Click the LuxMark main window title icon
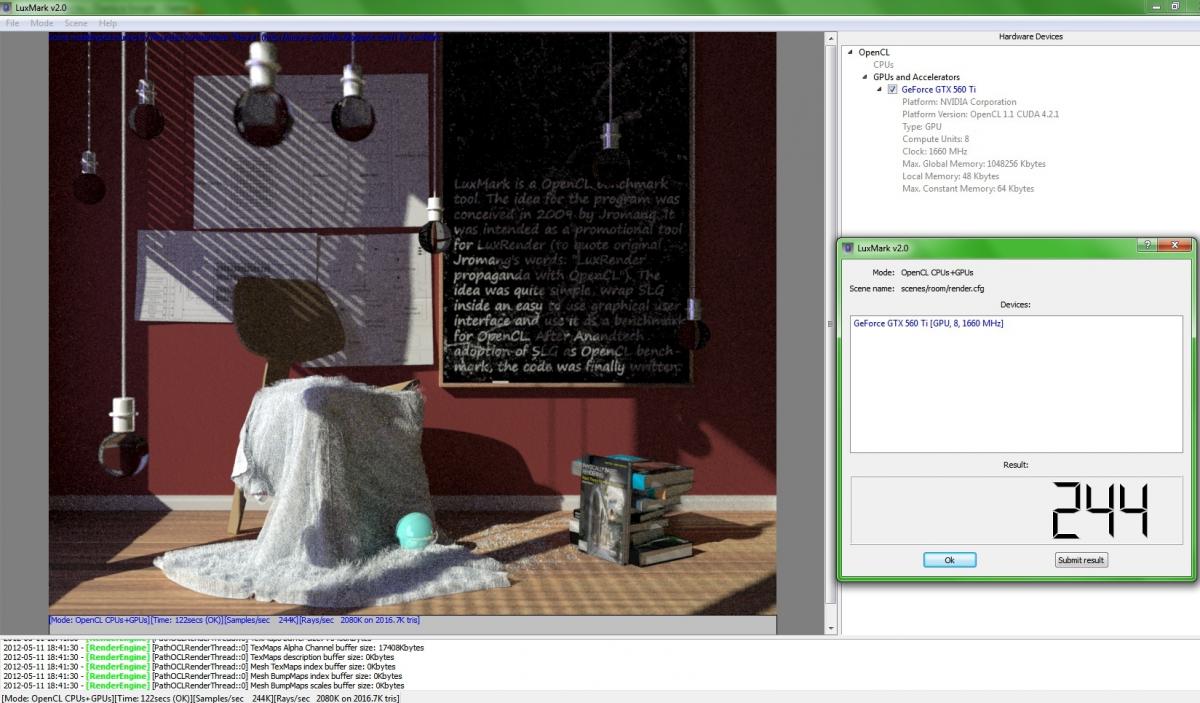The height and width of the screenshot is (703, 1200). [x=8, y=7]
